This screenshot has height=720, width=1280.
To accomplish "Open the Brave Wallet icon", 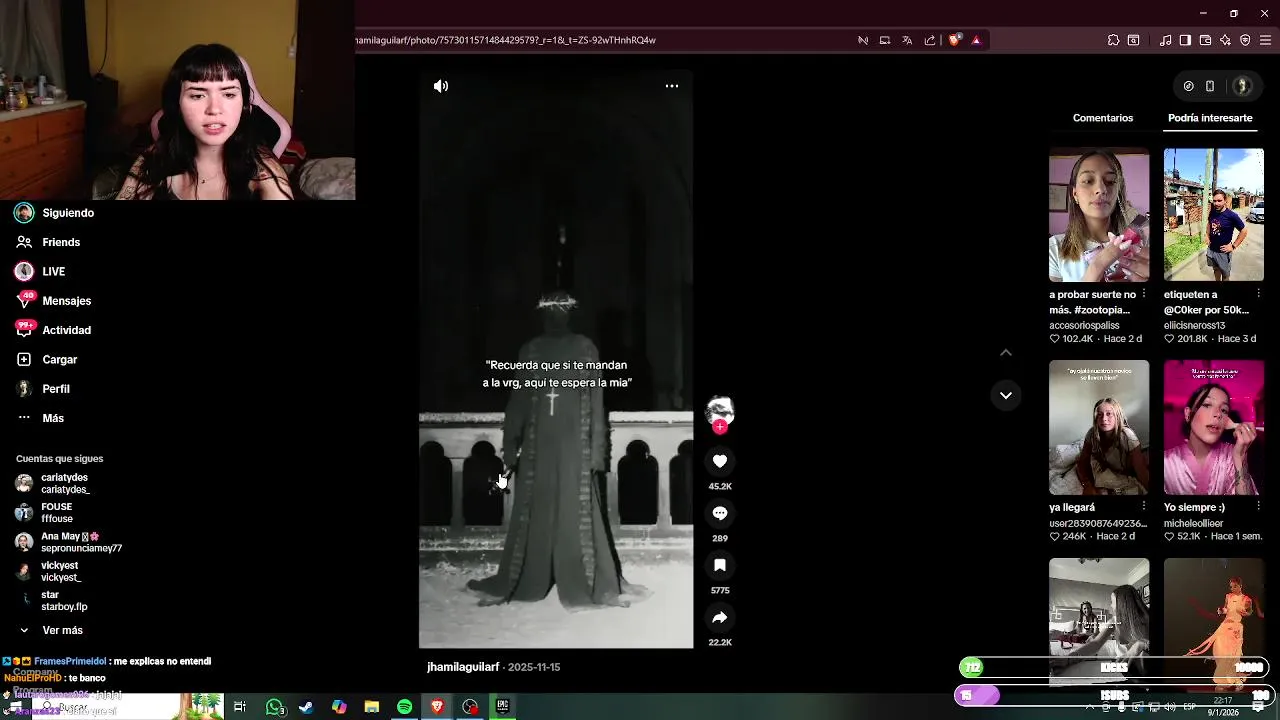I will pos(1205,40).
